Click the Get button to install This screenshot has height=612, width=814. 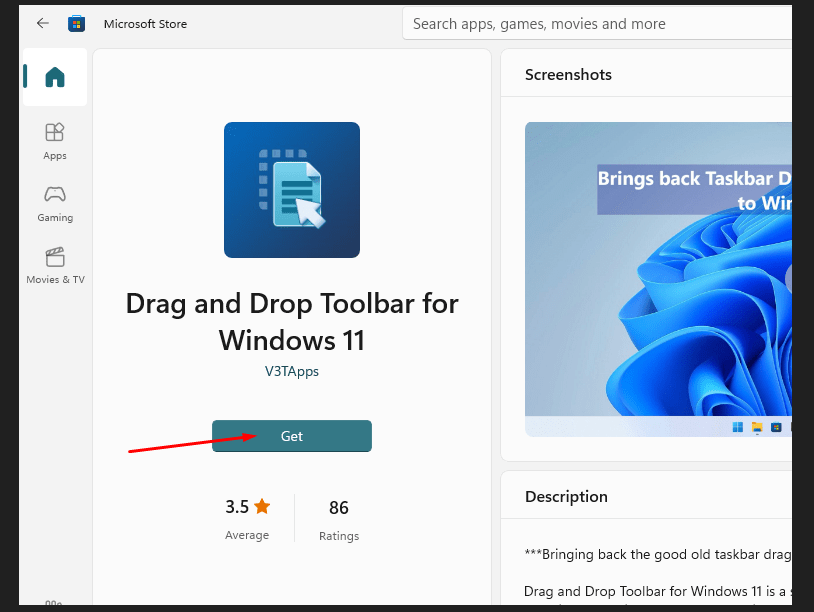[291, 436]
